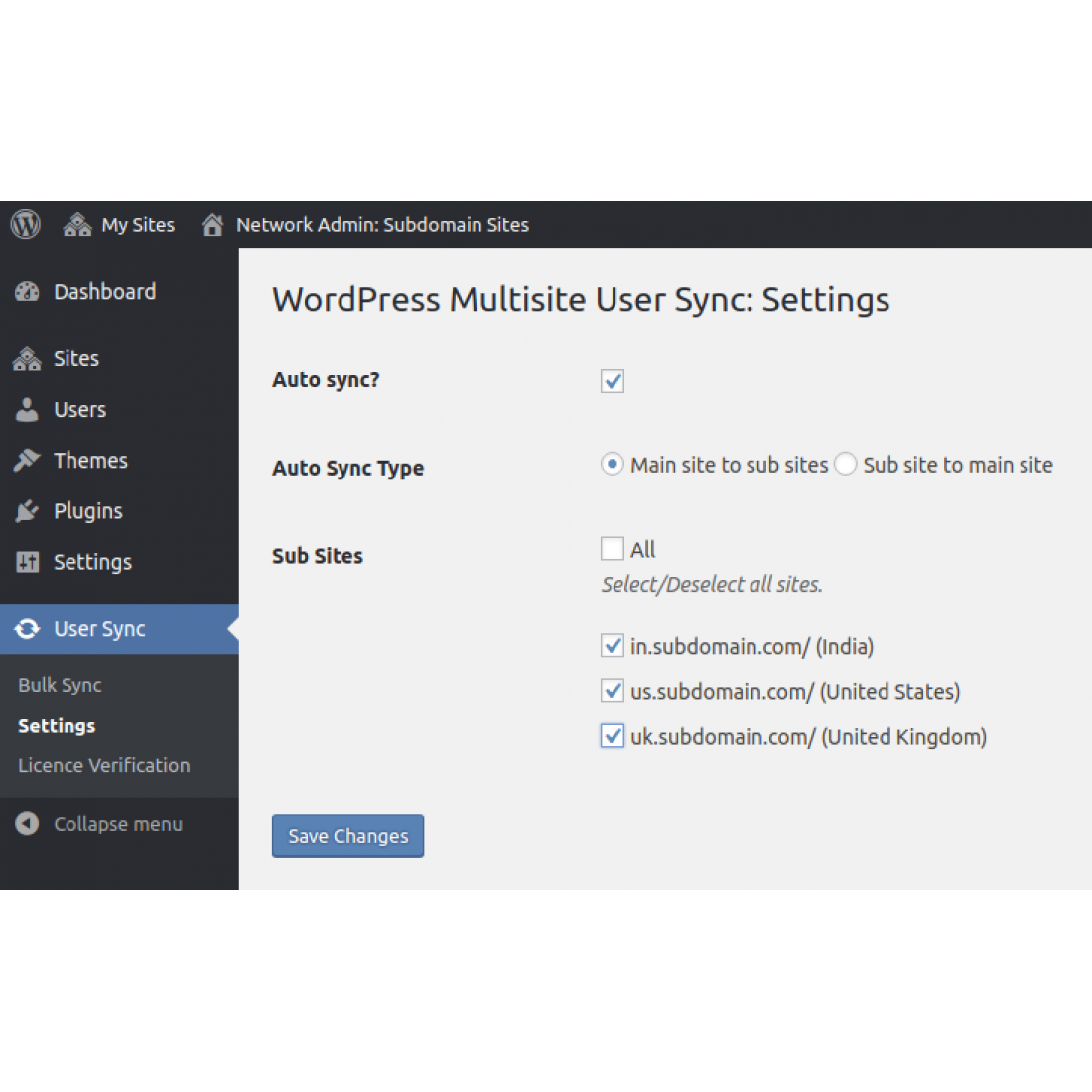Click the Themes pushpin icon

pyautogui.click(x=28, y=460)
